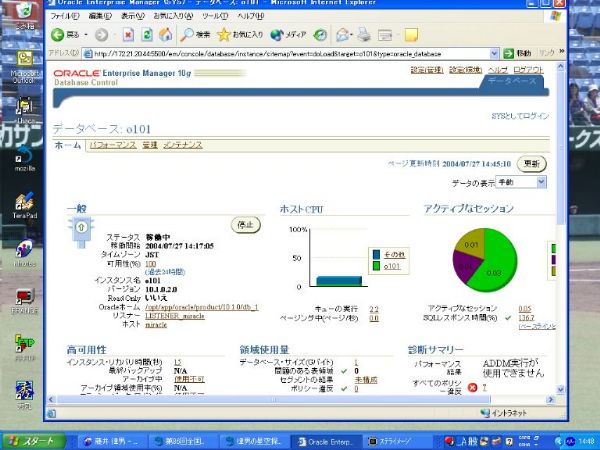
Task: Open the FFFTP desktop icon
Action: (25, 347)
